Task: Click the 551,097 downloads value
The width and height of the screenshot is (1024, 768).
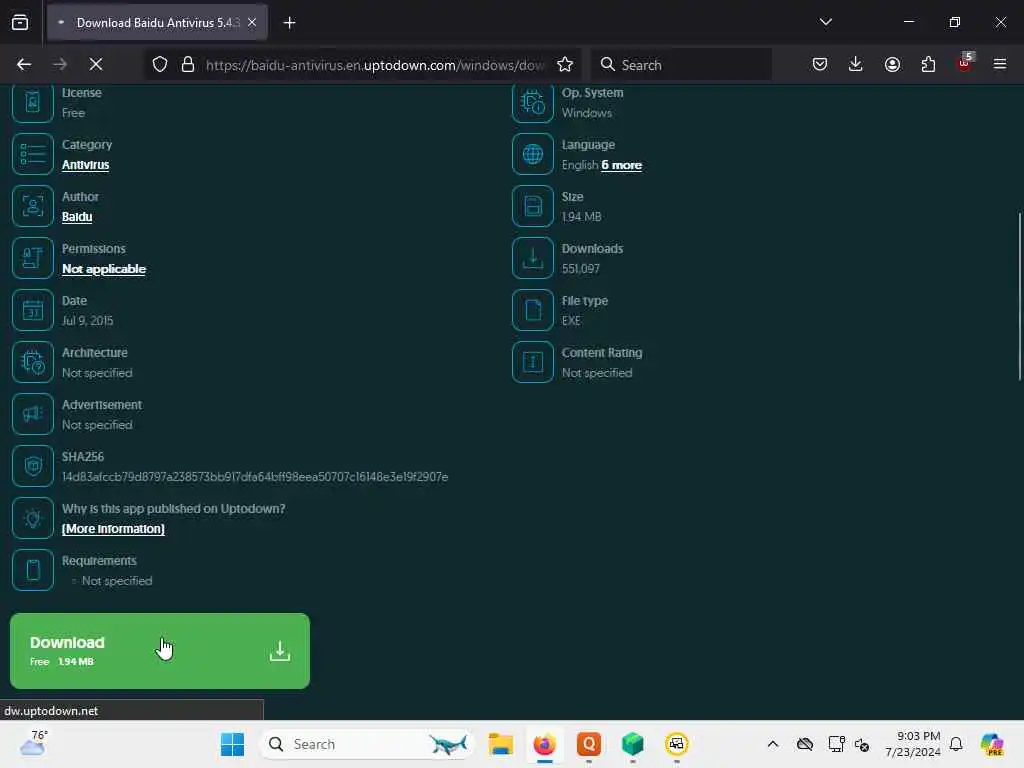Action: [x=581, y=268]
